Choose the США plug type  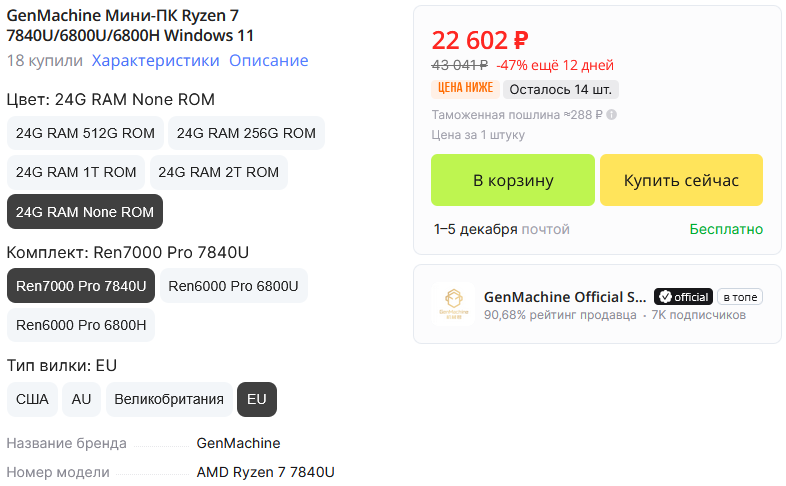click(x=32, y=399)
